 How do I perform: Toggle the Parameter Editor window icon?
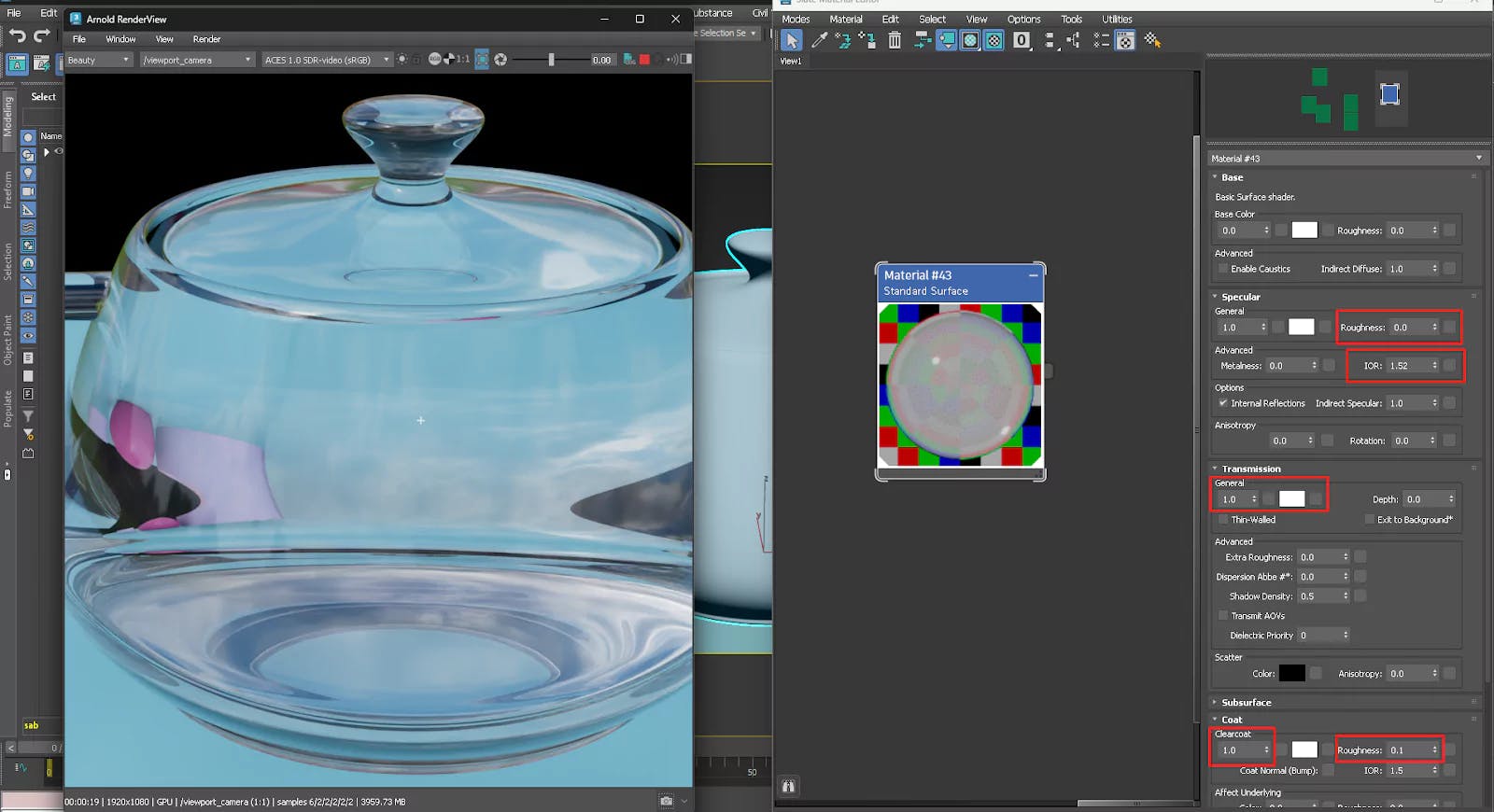click(x=1125, y=40)
